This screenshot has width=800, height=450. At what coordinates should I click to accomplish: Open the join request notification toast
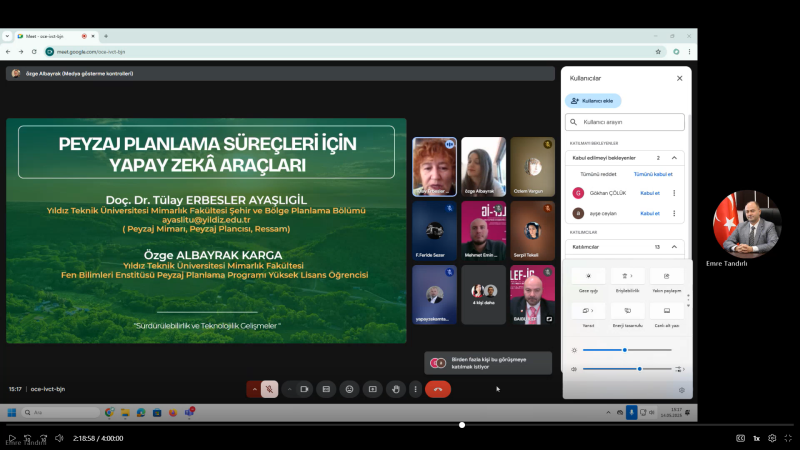coord(488,363)
